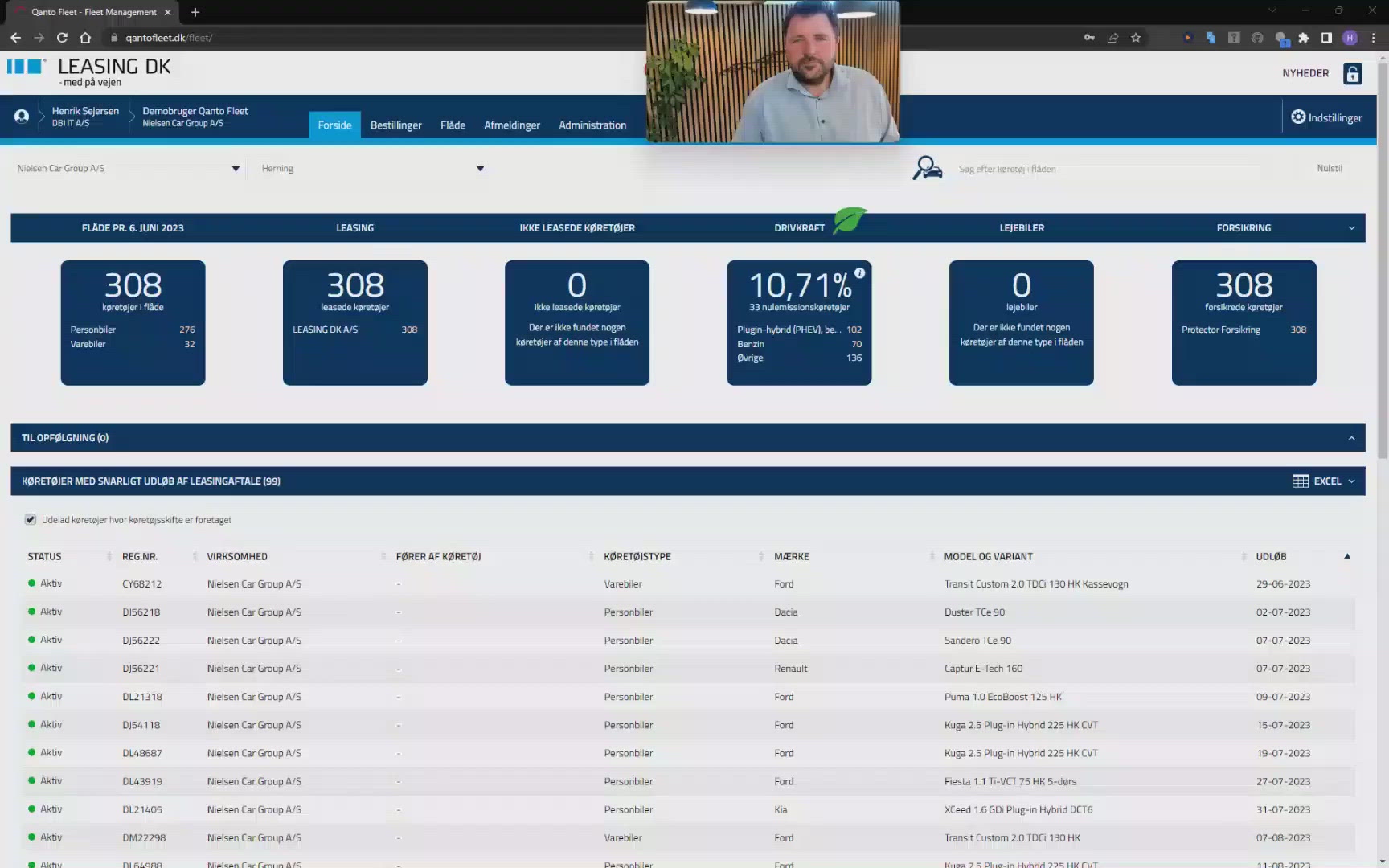Open the Administration menu tab
Image resolution: width=1389 pixels, height=868 pixels.
coord(592,125)
